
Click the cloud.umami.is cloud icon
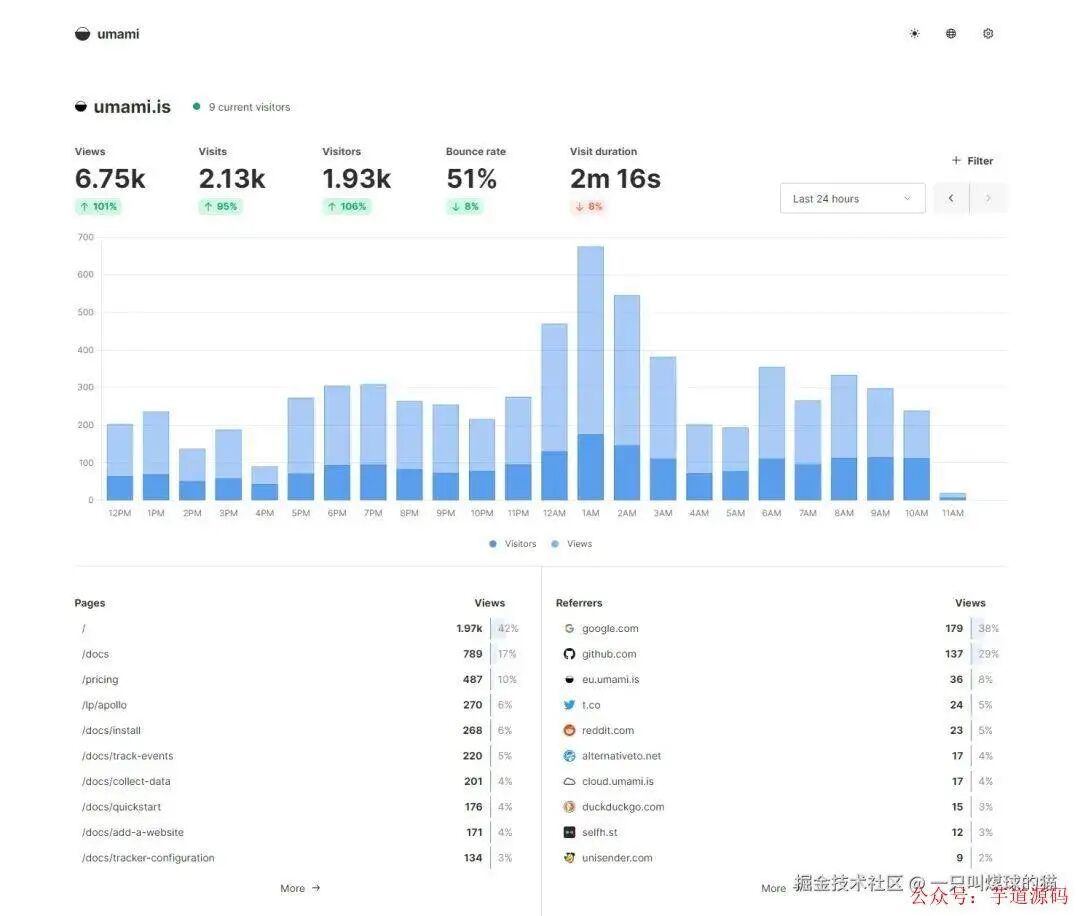[x=569, y=781]
